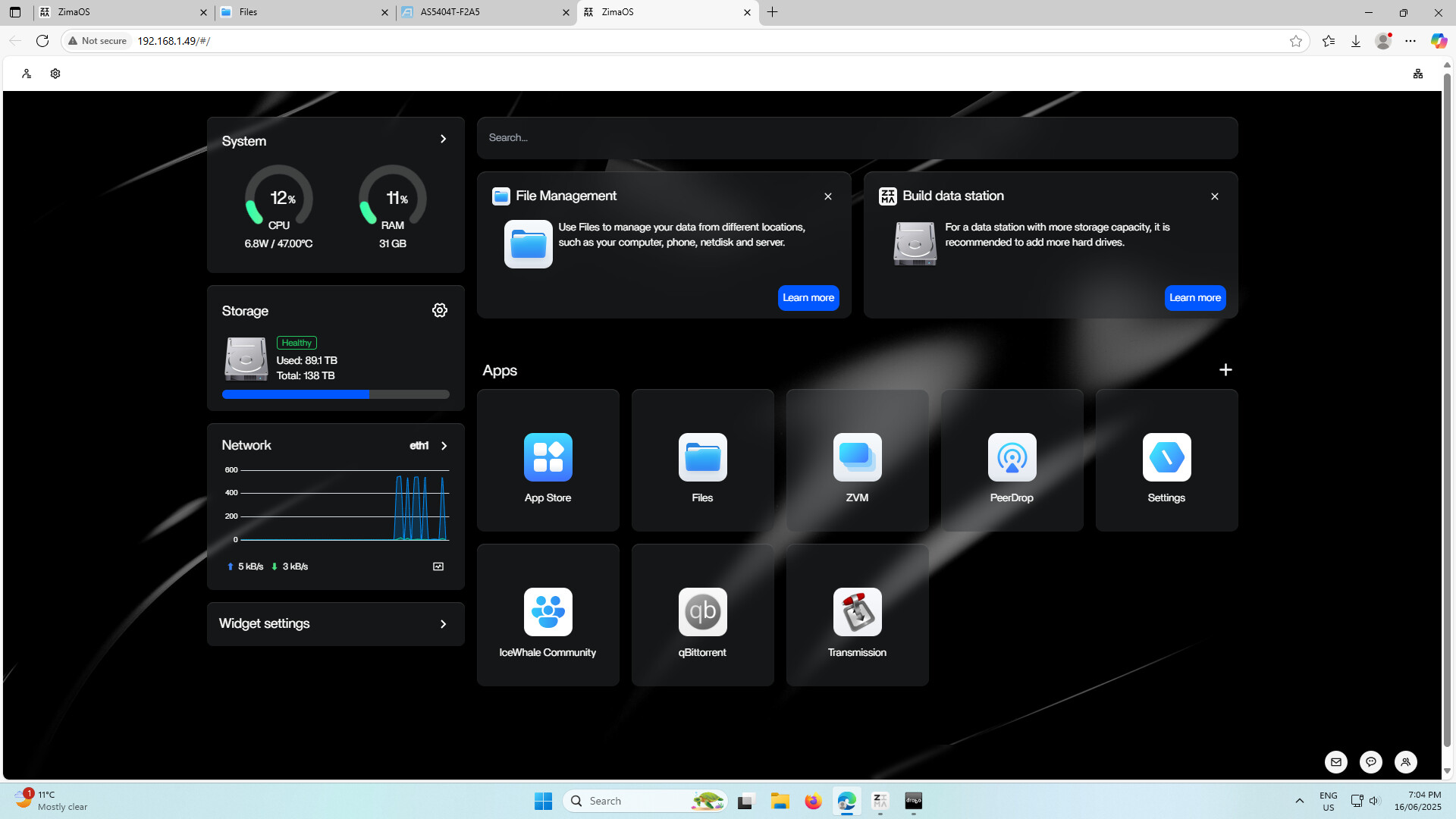This screenshot has height=819, width=1456.
Task: Dismiss the Build data station card
Action: point(1215,196)
